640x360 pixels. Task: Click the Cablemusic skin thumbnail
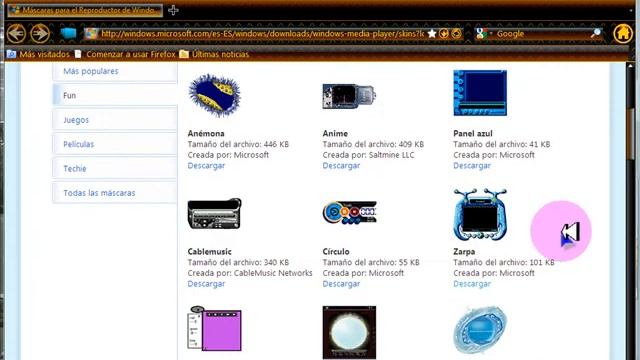[215, 213]
